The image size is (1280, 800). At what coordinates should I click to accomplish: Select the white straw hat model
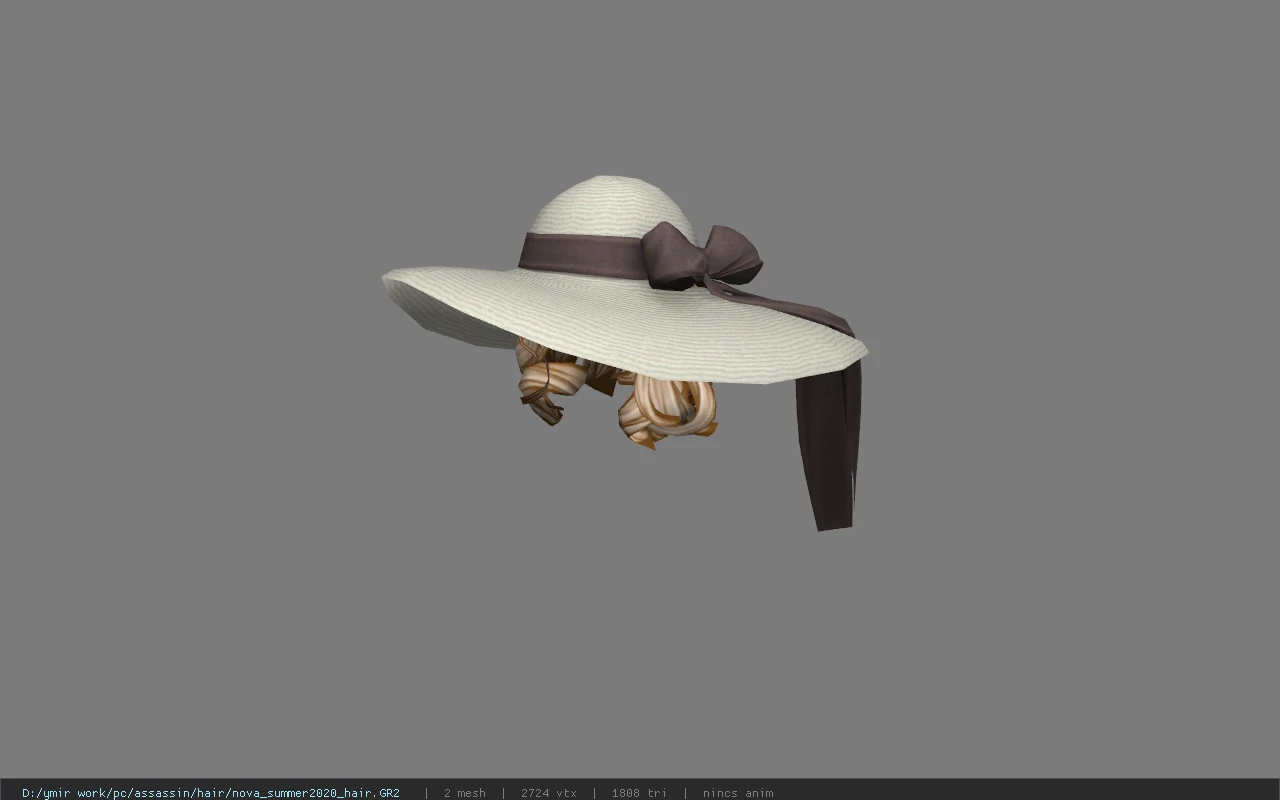coord(624,281)
